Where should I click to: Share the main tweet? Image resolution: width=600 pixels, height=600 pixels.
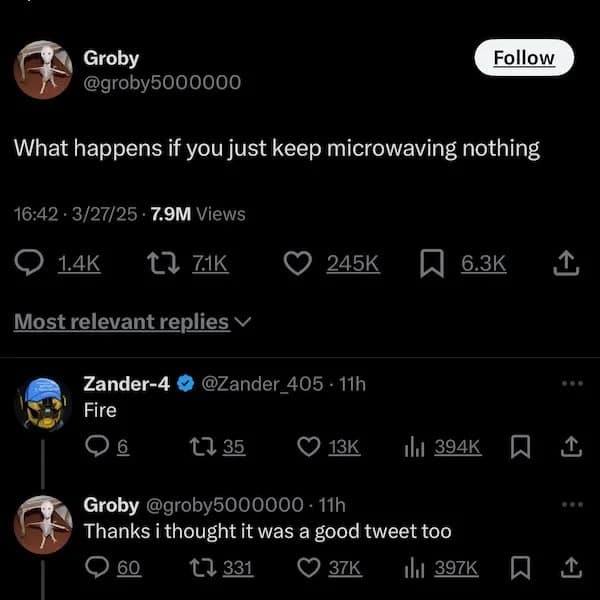[566, 263]
